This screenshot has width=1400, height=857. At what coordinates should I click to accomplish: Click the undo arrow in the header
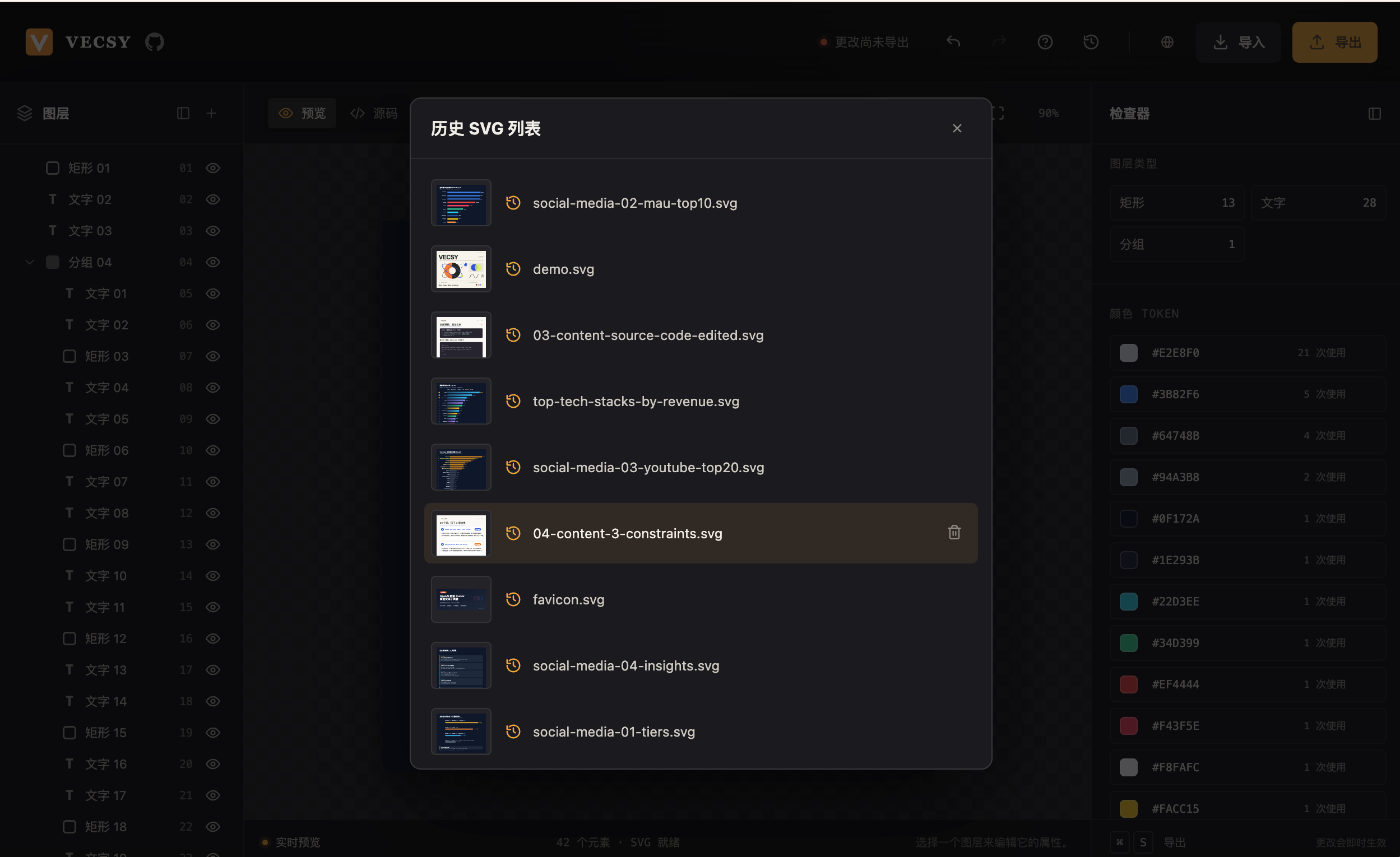pos(953,42)
